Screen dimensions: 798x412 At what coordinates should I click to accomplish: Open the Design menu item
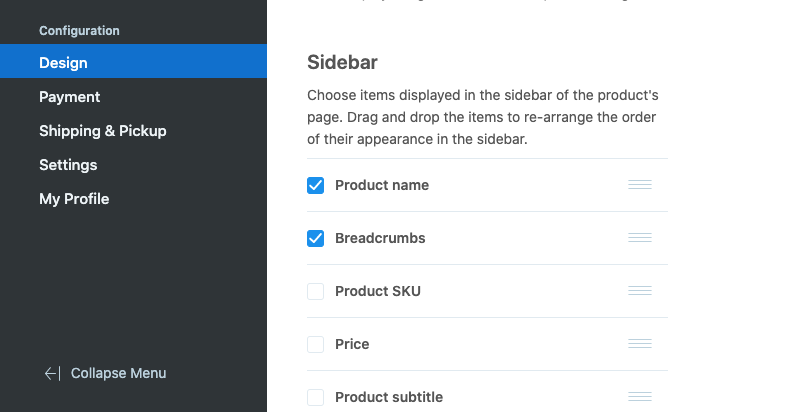(133, 61)
